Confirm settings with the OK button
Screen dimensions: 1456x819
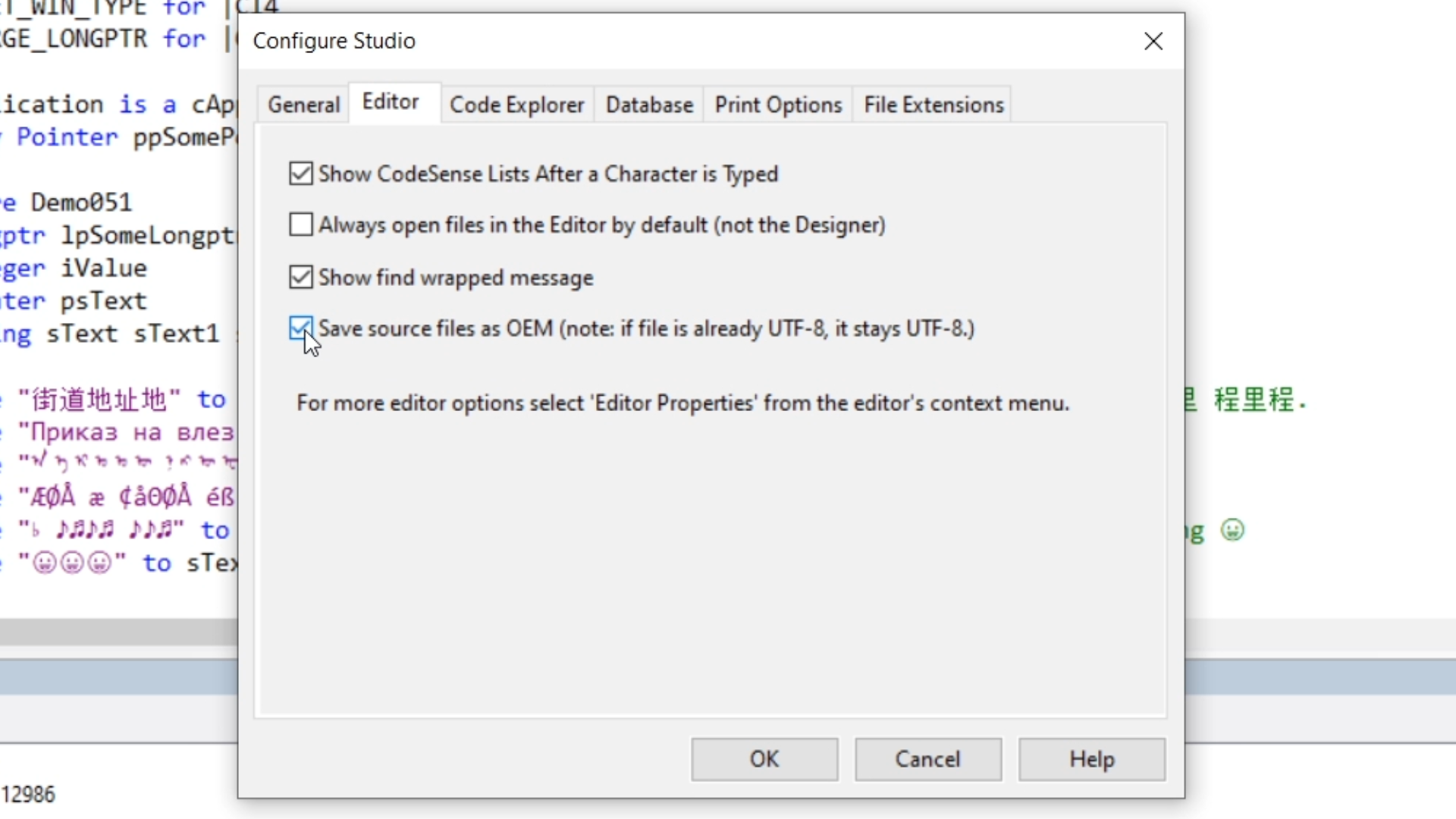tap(764, 759)
